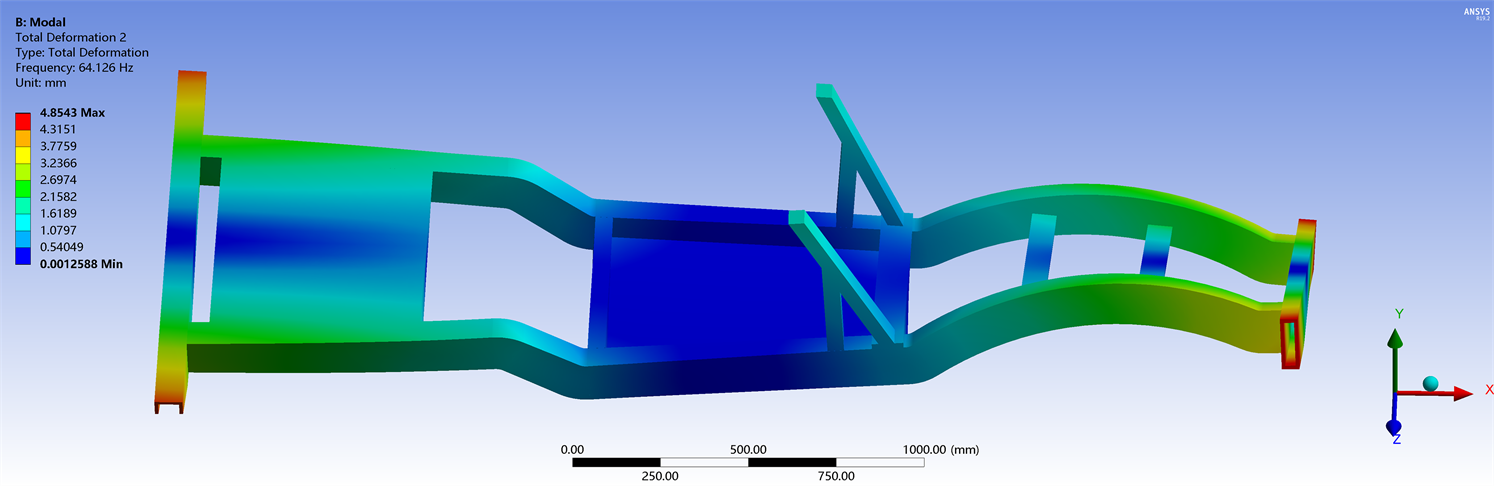Click the Frequency: 64.126 Hz label
This screenshot has width=1494, height=486.
coord(74,68)
